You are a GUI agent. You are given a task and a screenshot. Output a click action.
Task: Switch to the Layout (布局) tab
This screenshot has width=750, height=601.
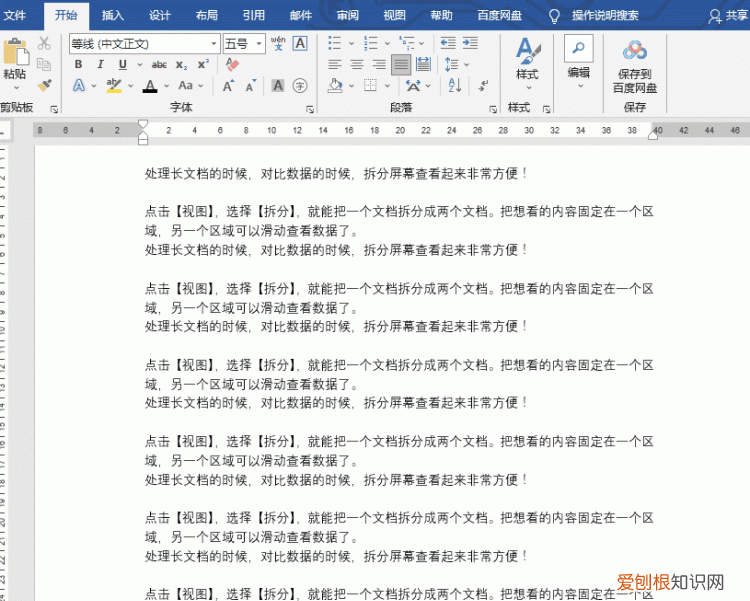207,16
